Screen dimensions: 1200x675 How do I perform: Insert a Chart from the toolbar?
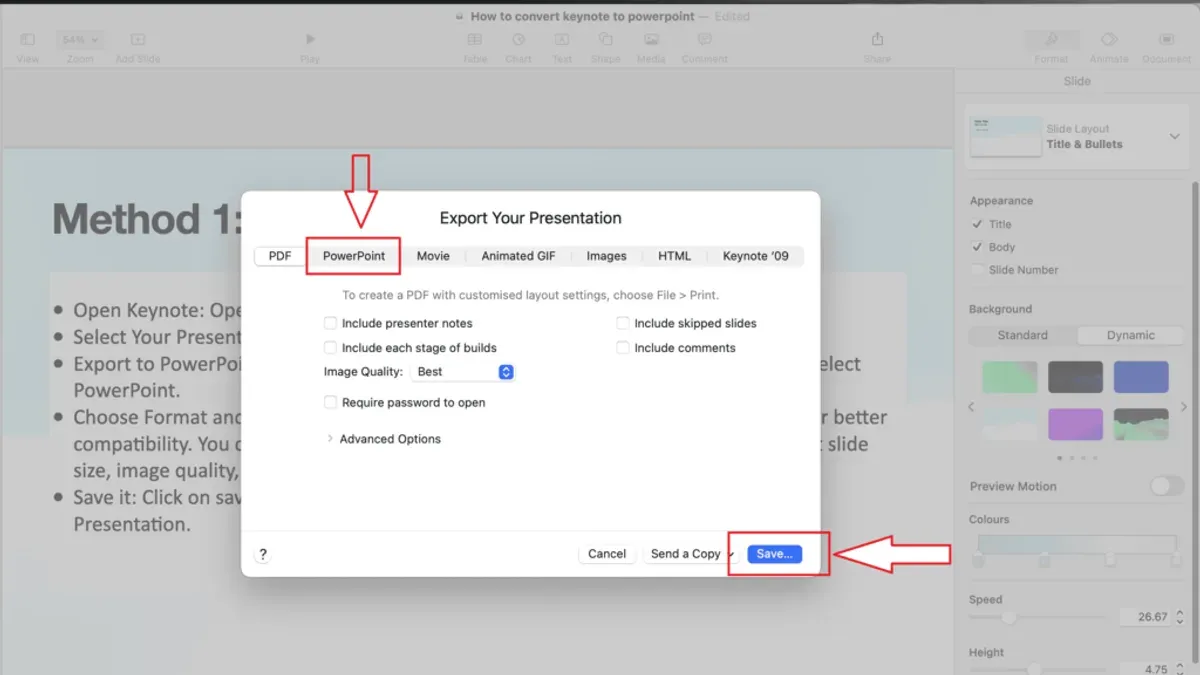click(x=518, y=40)
